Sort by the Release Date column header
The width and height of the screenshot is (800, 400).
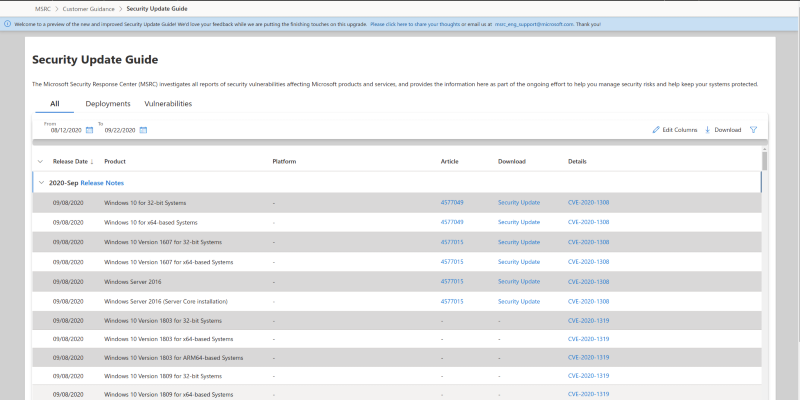70,162
